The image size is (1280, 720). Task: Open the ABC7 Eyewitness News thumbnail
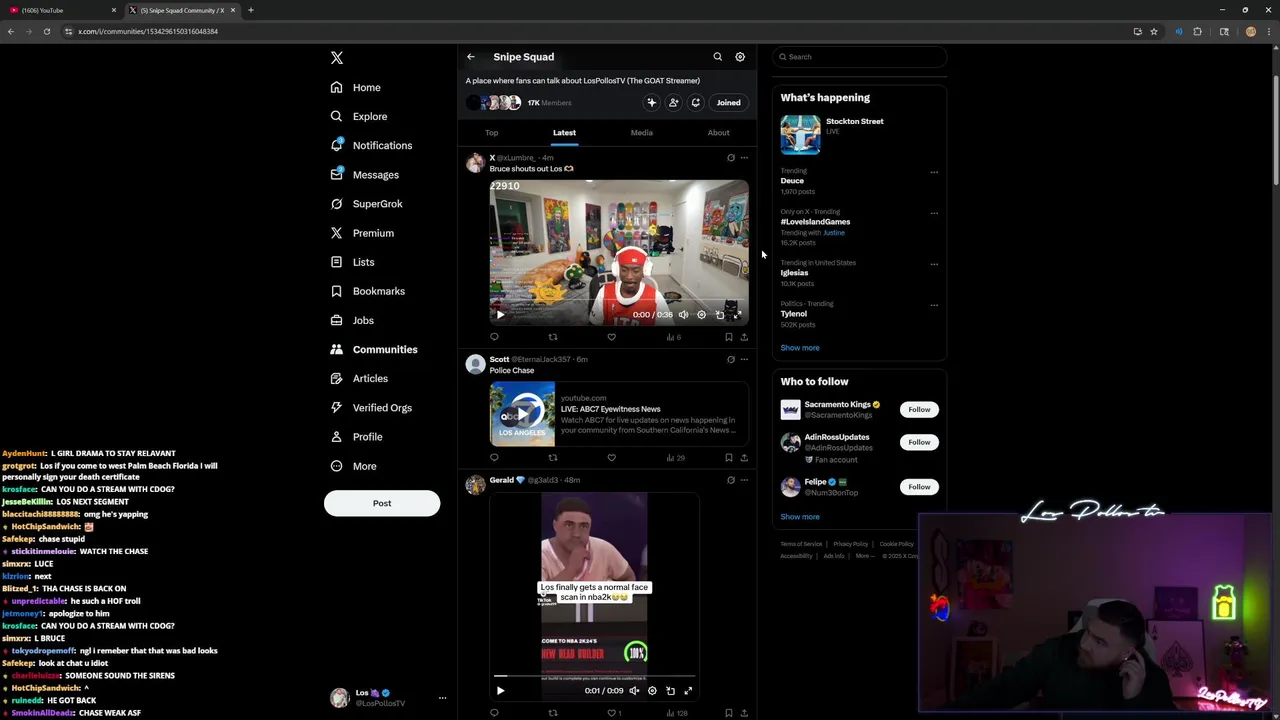pyautogui.click(x=522, y=414)
